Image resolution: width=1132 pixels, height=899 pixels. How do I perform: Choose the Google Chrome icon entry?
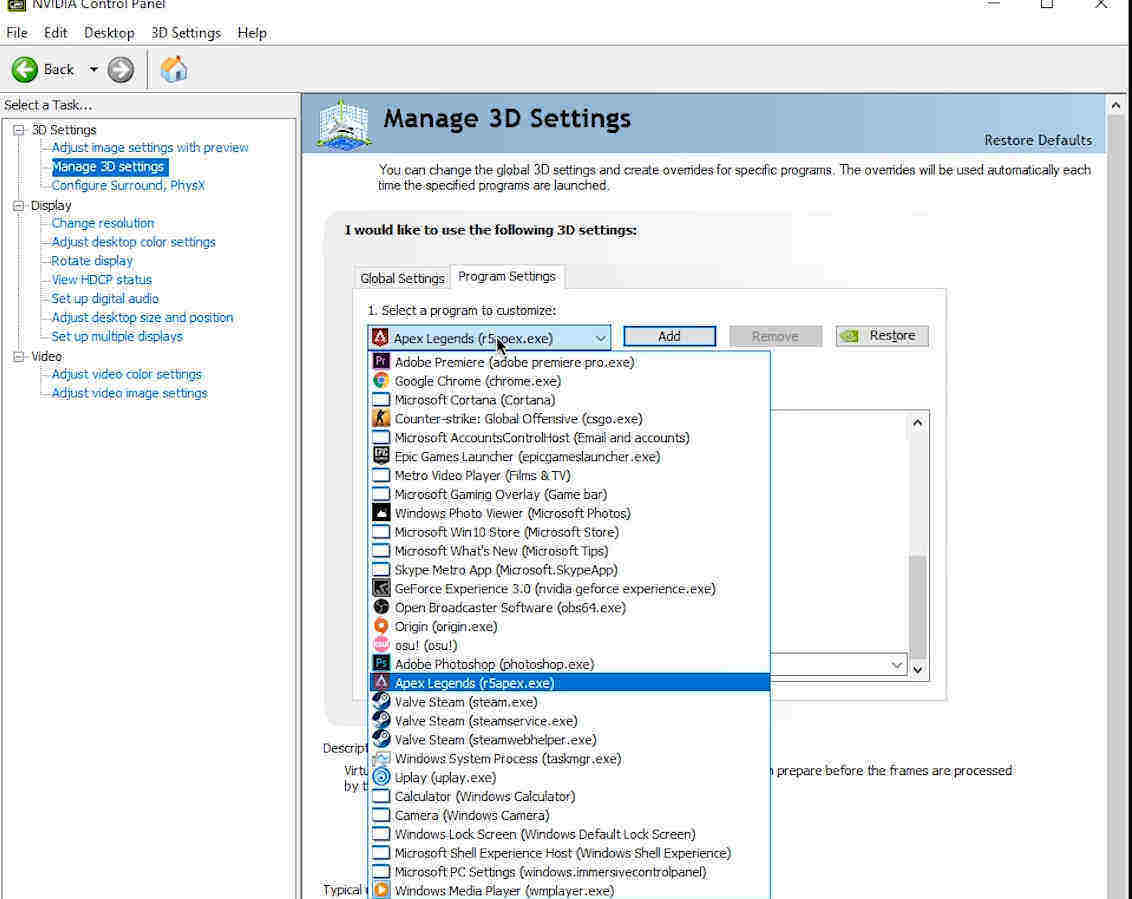pos(381,381)
